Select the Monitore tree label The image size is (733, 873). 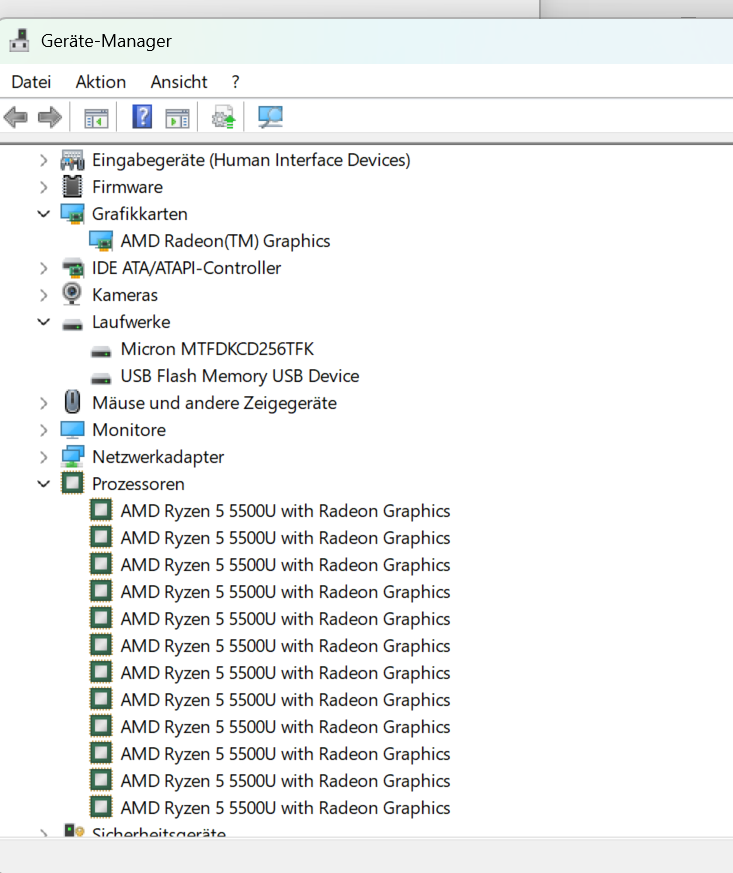[x=129, y=430]
